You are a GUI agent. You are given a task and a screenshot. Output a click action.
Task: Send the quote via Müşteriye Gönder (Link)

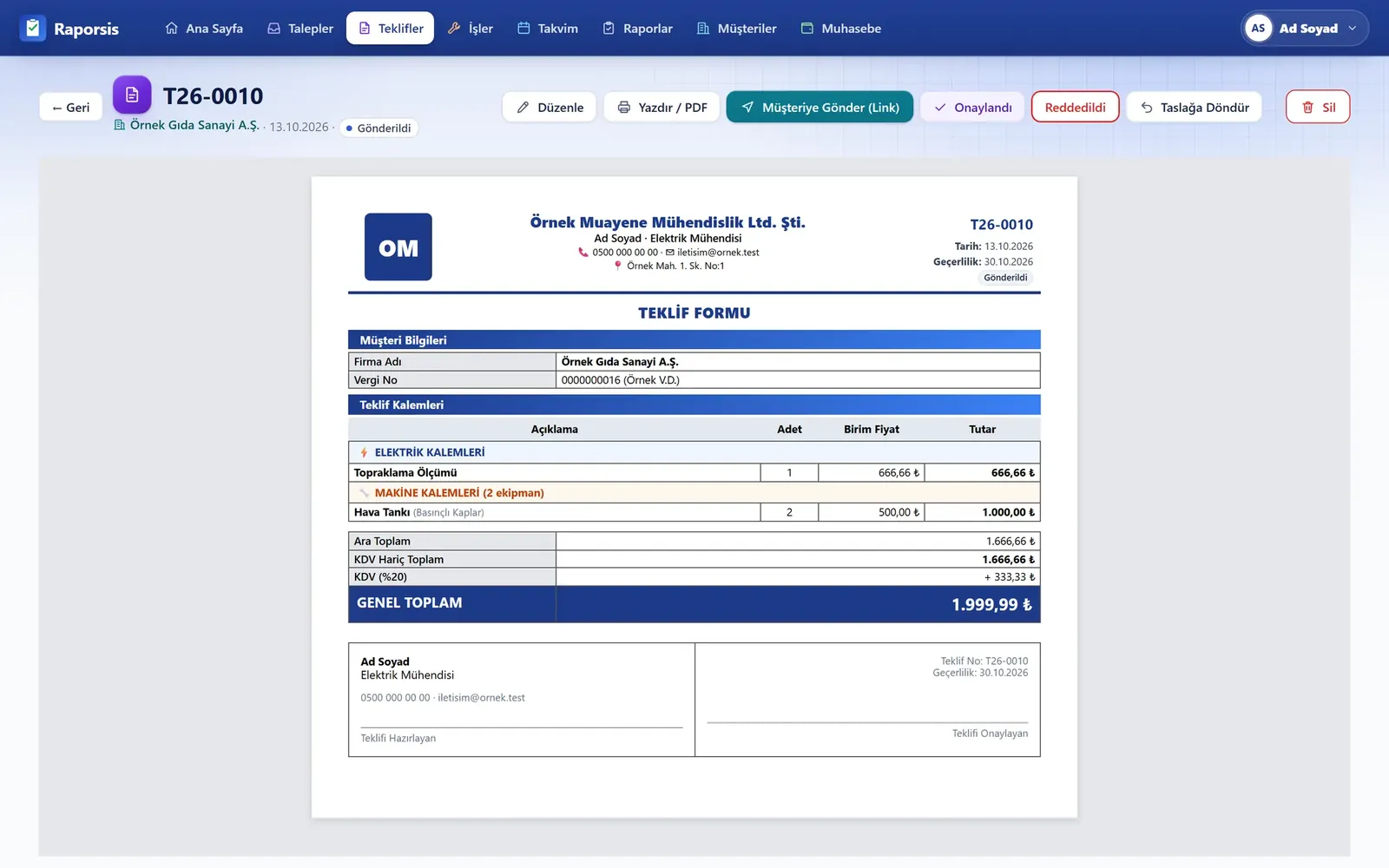[820, 107]
